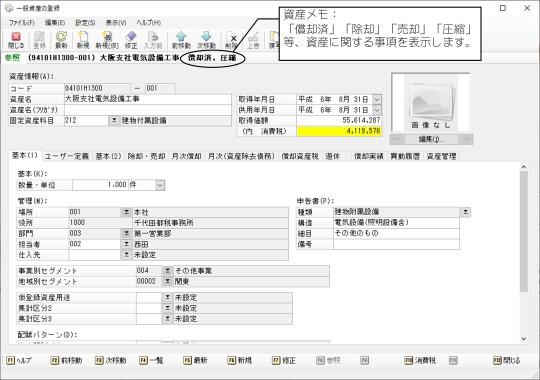Switch to the 基本(2) tab
The image size is (540, 380).
(108, 156)
